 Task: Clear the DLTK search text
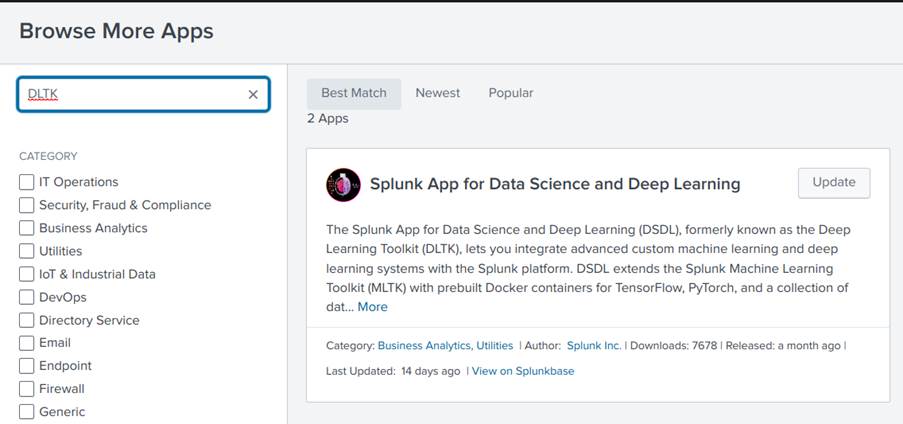(x=253, y=95)
